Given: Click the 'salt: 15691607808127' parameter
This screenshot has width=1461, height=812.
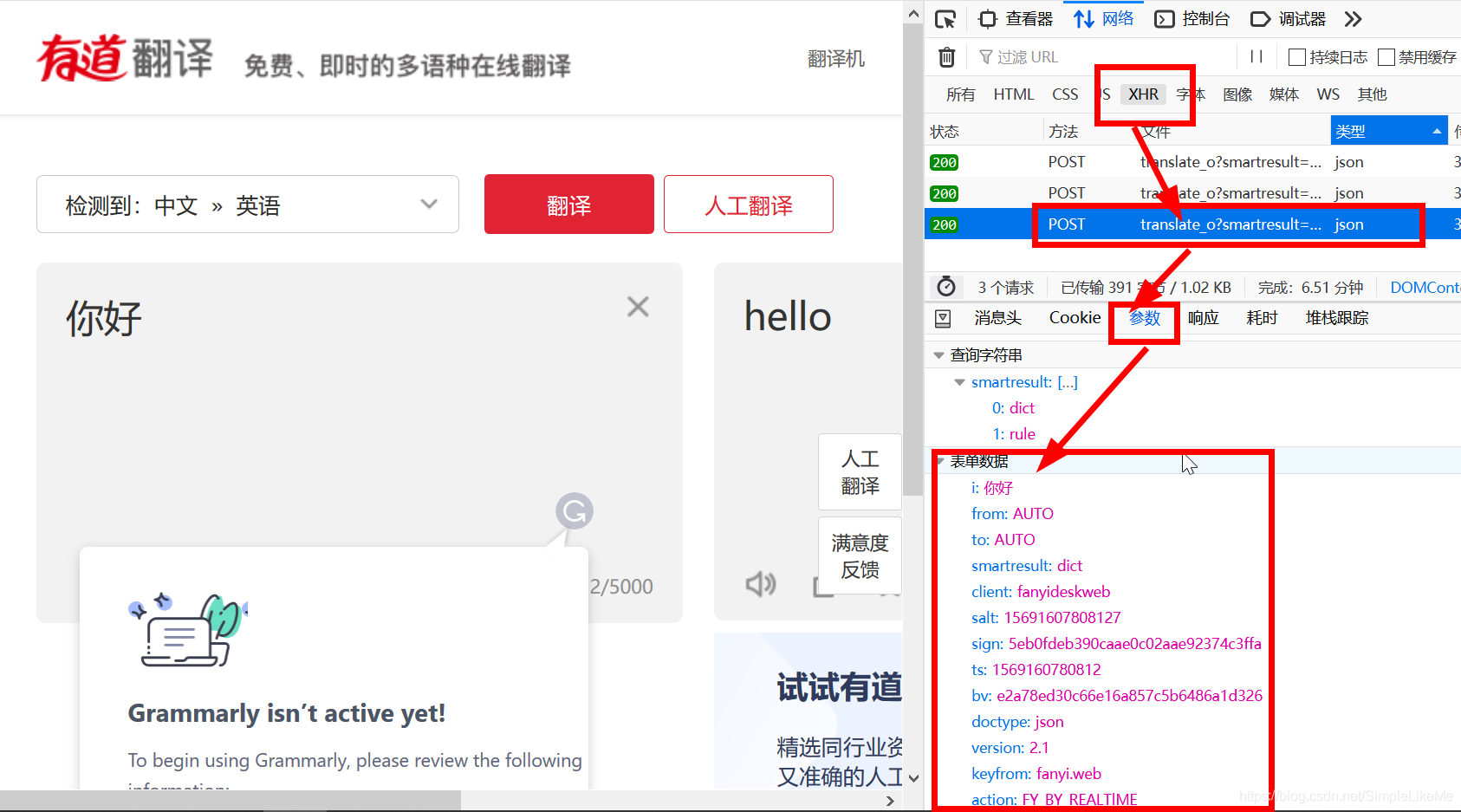Looking at the screenshot, I should click(1046, 618).
